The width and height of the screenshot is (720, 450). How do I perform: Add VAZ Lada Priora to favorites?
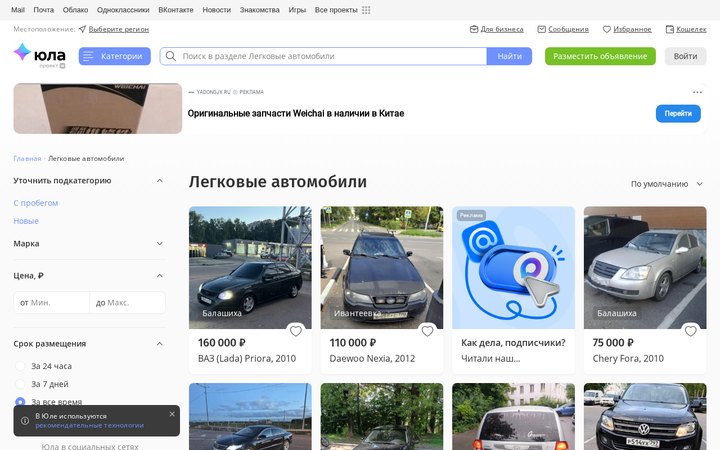(x=296, y=331)
